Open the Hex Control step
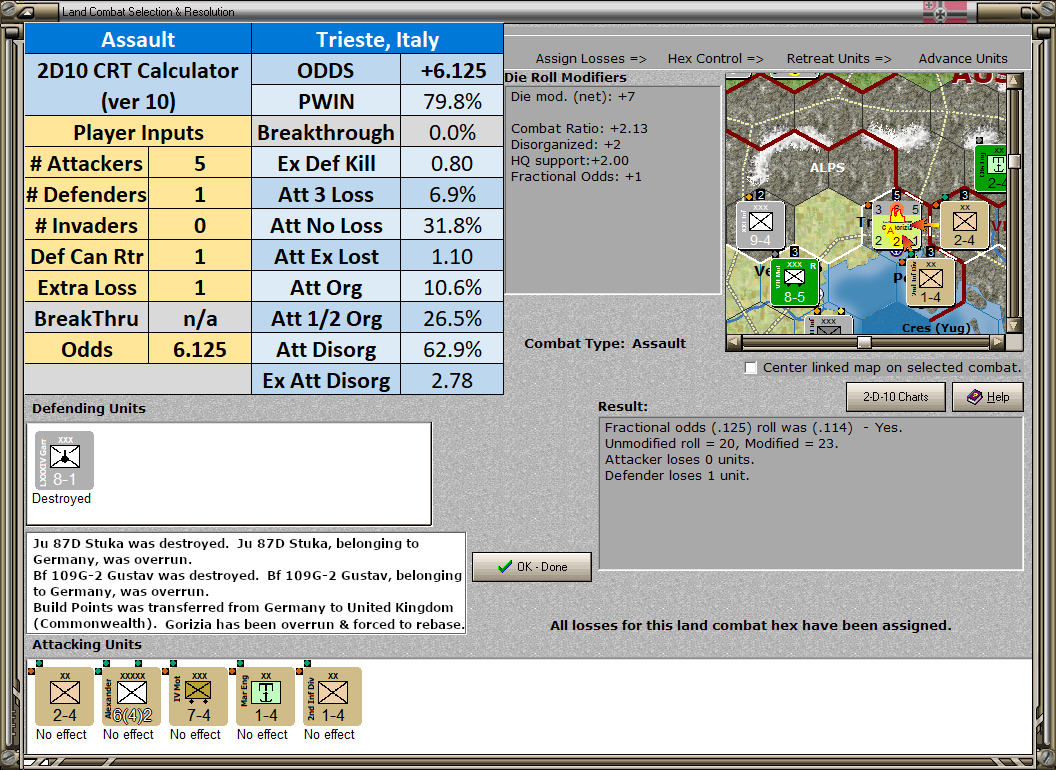Screen dimensions: 1056x770 pos(715,59)
